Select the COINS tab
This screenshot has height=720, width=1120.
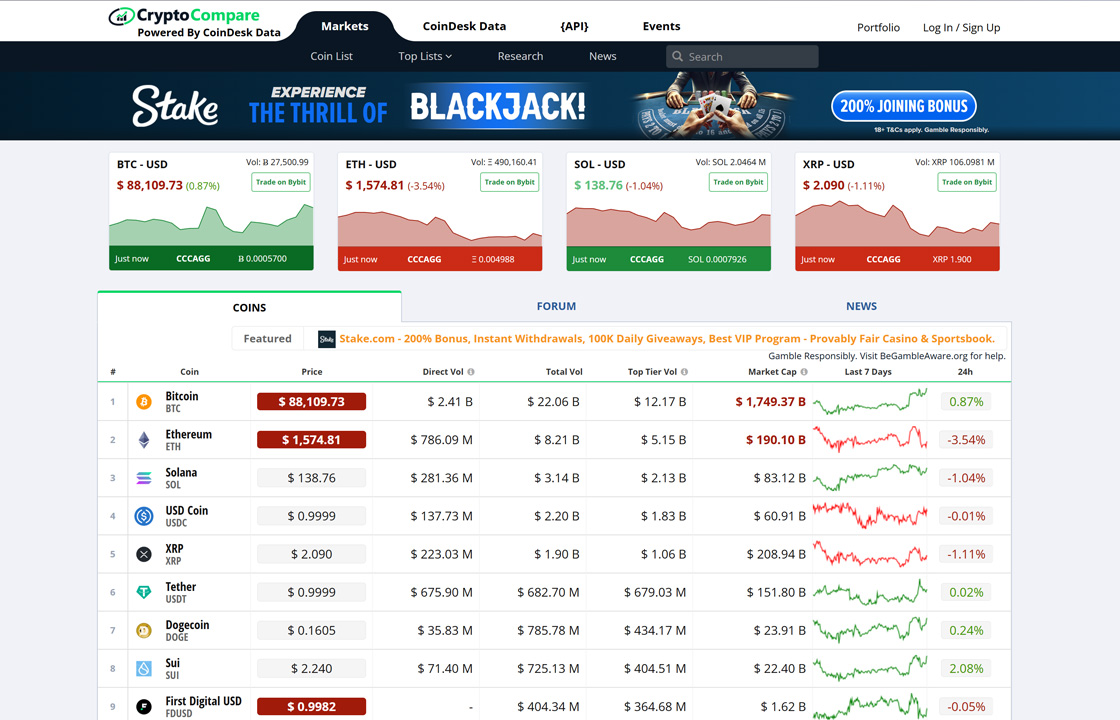[249, 308]
